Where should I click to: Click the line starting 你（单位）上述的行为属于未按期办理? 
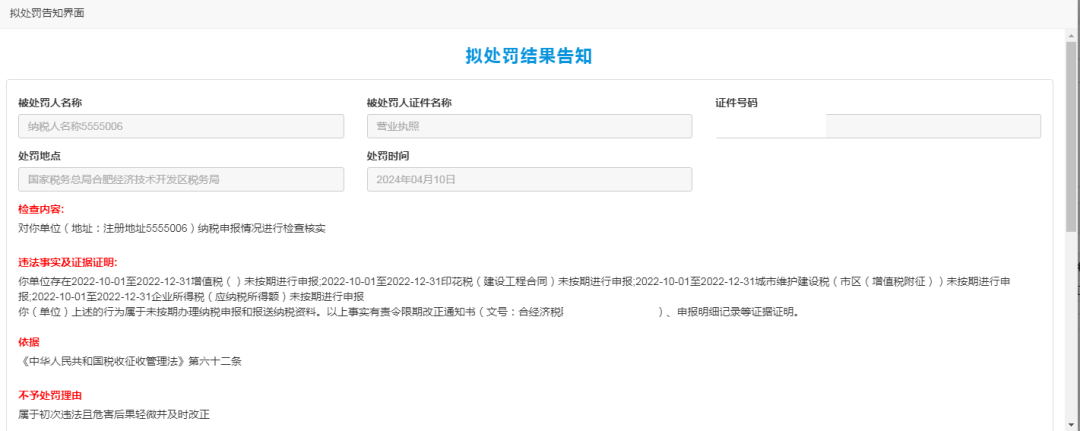409,313
